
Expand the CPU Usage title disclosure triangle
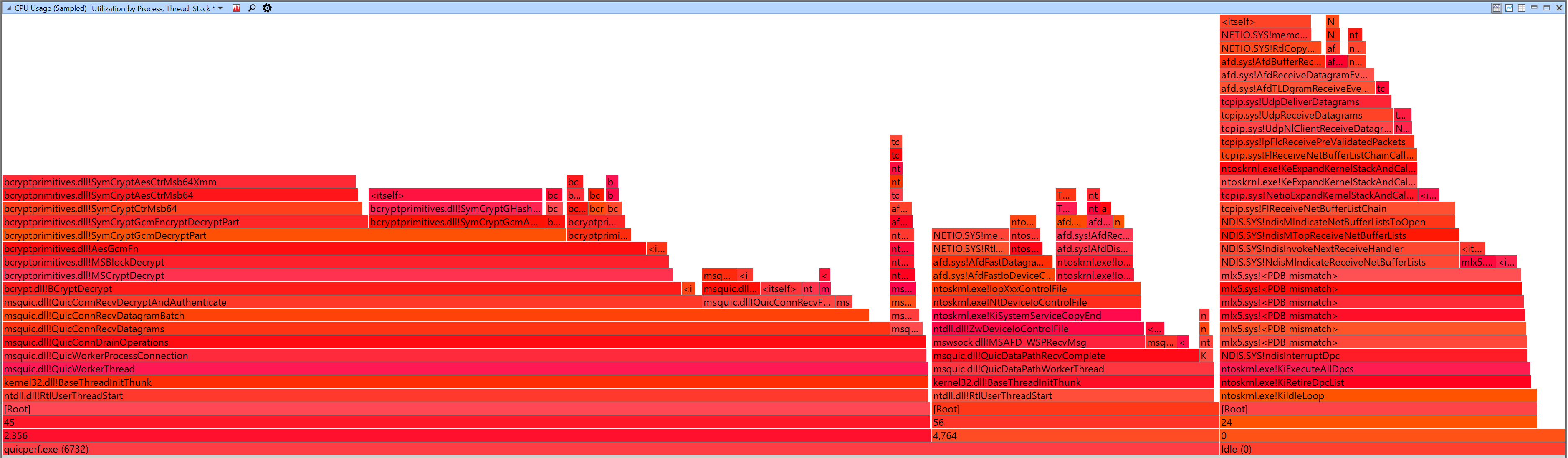pos(8,8)
